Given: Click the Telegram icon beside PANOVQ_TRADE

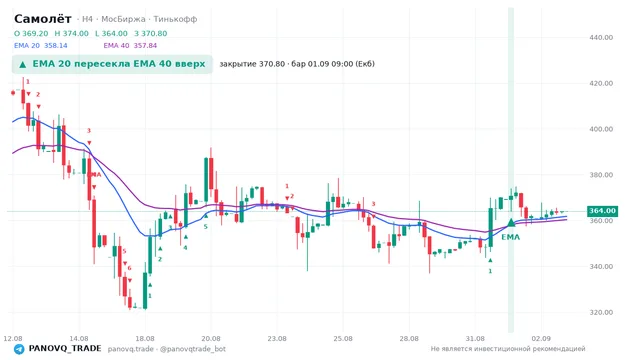Looking at the screenshot, I should tap(19, 349).
